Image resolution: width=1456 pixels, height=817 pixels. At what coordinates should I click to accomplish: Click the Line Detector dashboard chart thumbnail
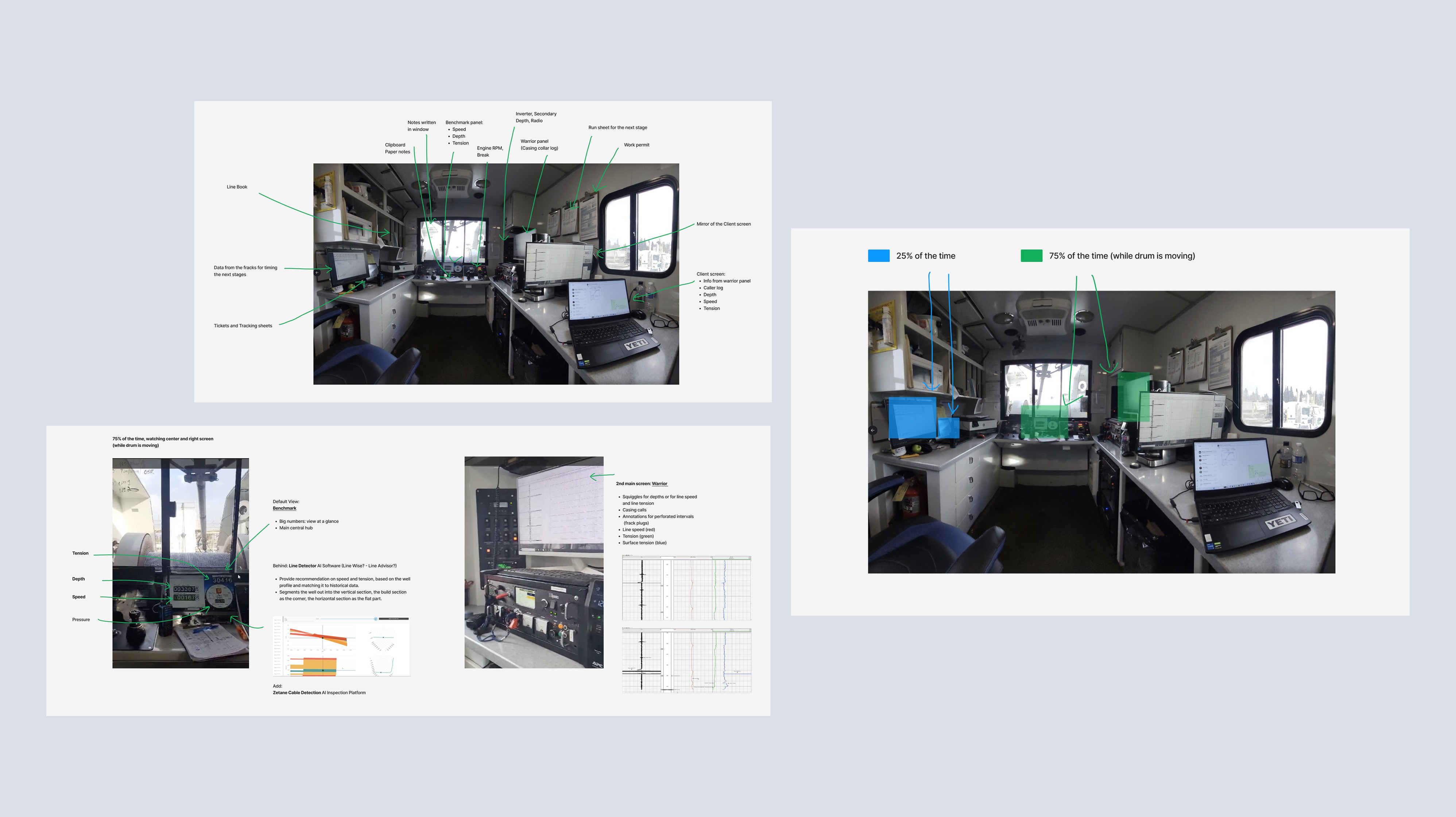pyautogui.click(x=341, y=646)
